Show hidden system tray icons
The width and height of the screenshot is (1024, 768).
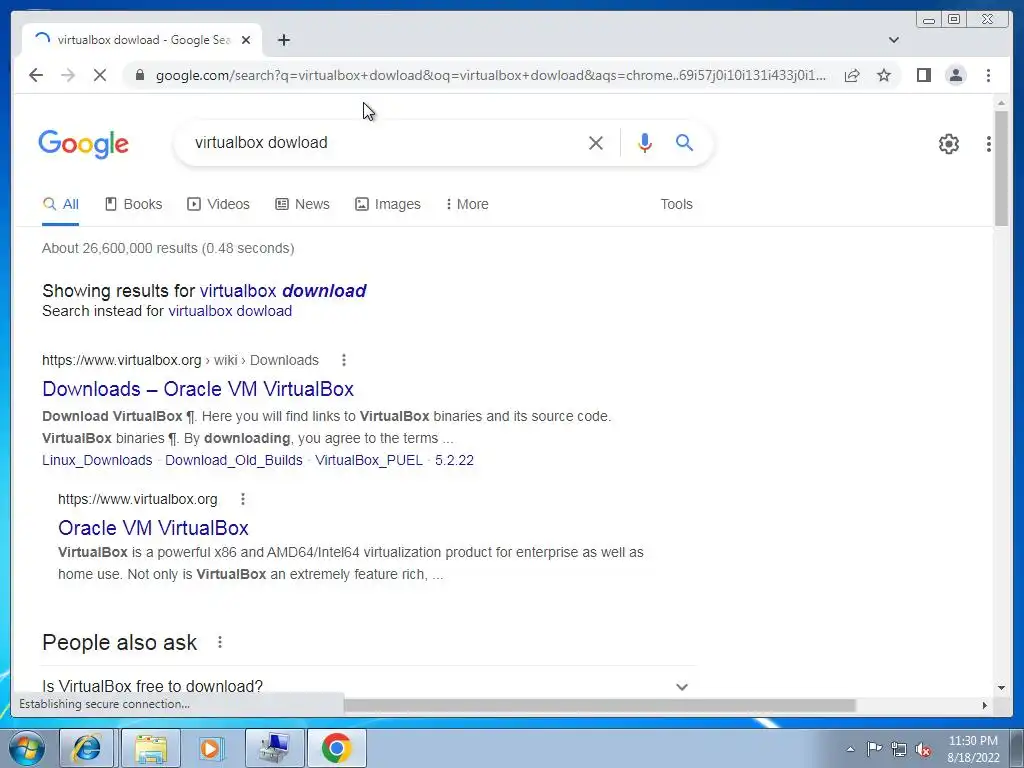point(850,749)
